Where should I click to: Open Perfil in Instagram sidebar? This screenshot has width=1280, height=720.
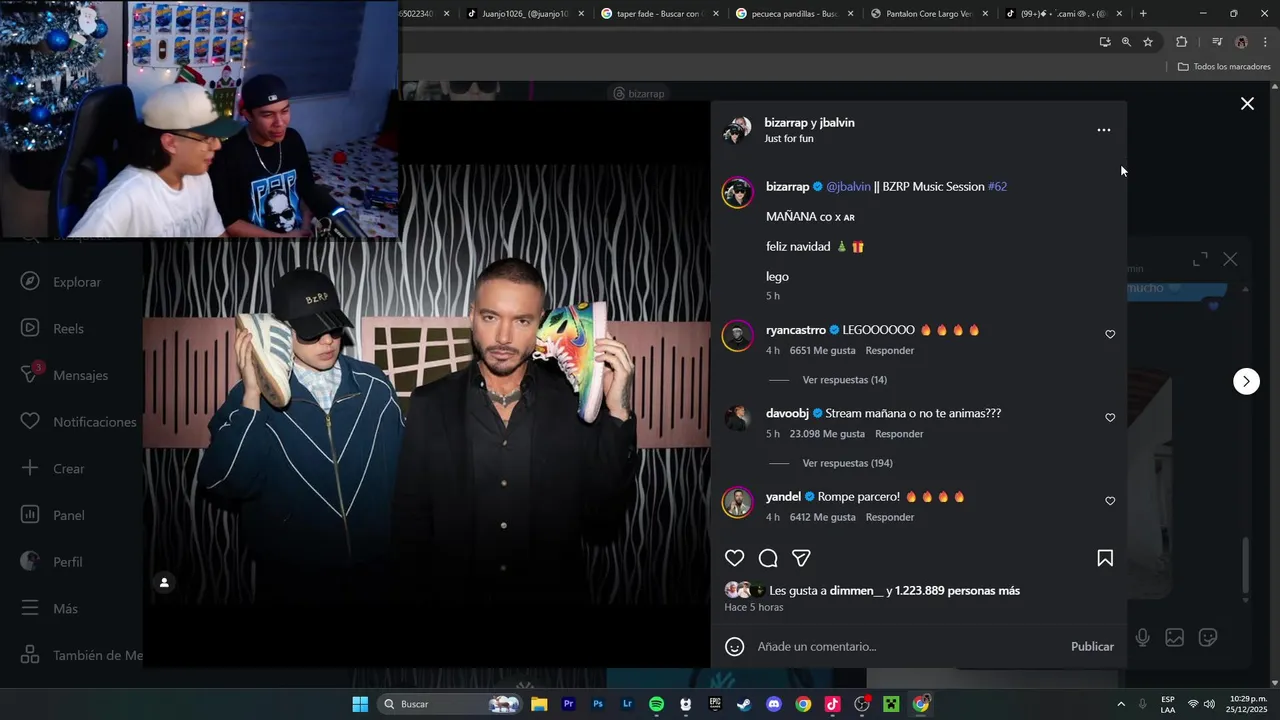(x=52, y=562)
